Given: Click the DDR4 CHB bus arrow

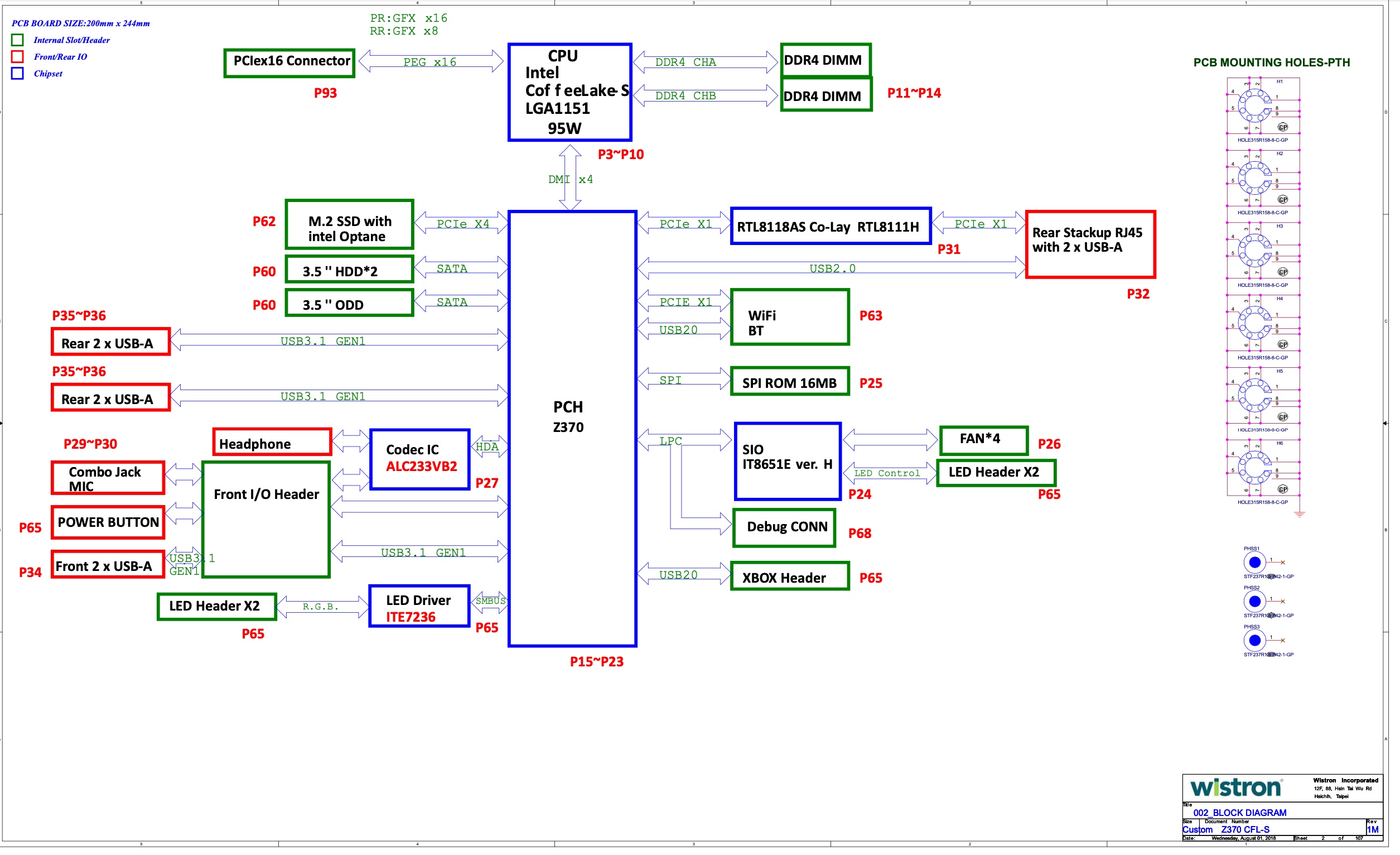Looking at the screenshot, I should pos(704,95).
